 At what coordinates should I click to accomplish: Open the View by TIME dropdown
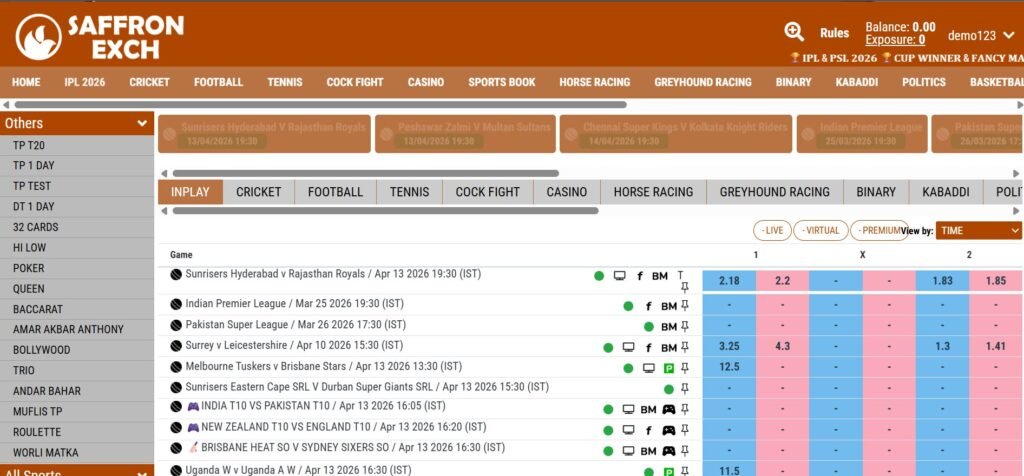978,230
